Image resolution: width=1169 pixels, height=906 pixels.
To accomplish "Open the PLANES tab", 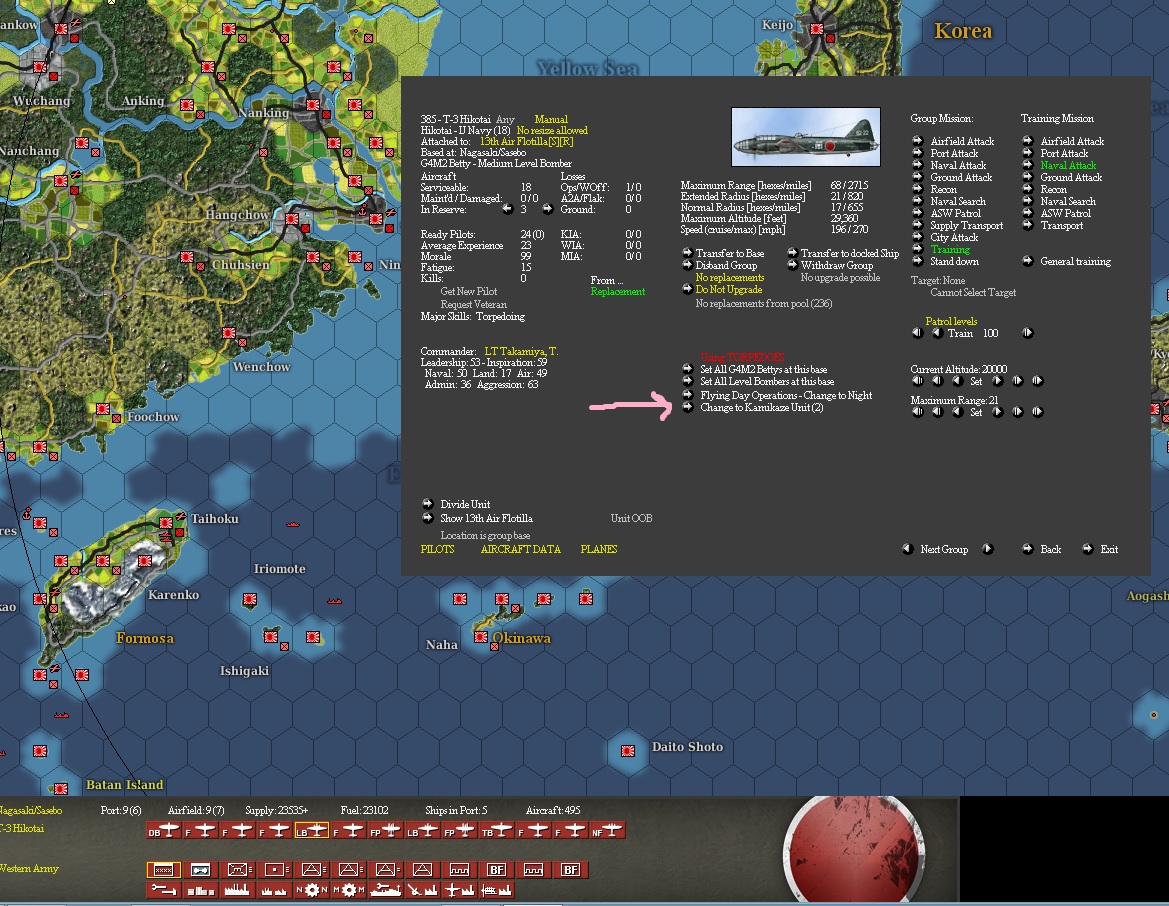I will click(x=599, y=549).
